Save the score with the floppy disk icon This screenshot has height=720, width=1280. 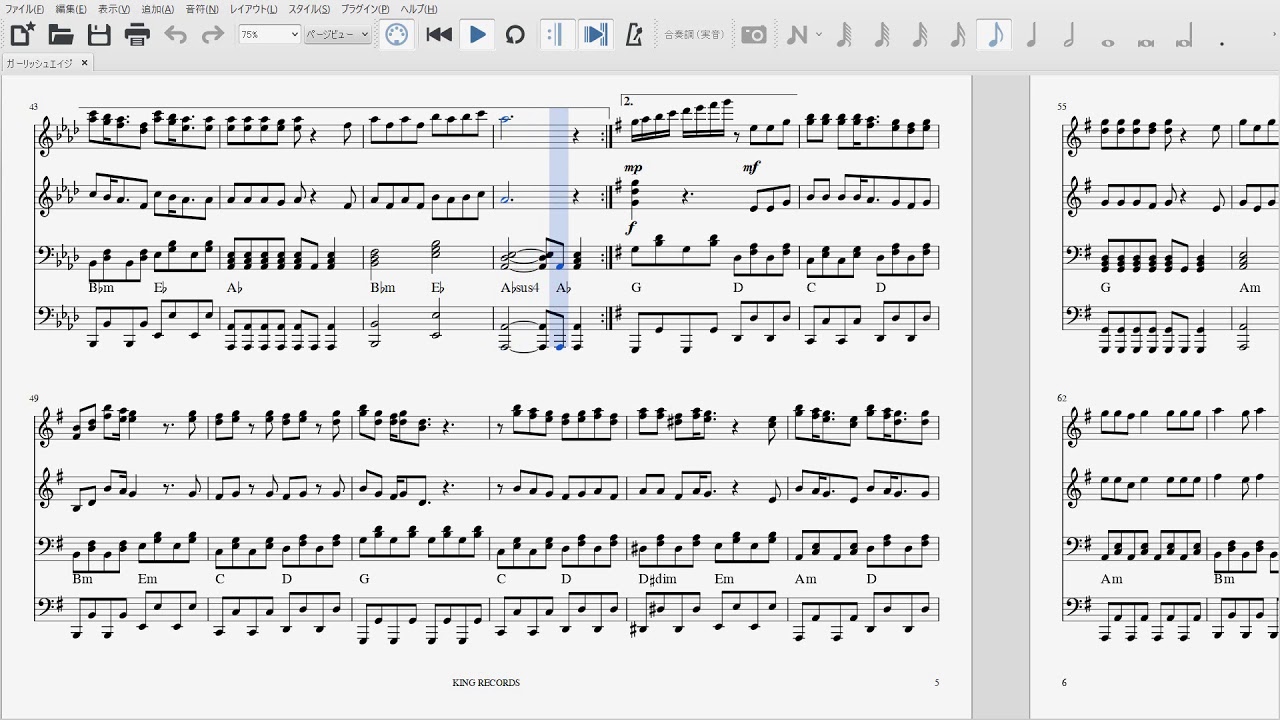[99, 35]
